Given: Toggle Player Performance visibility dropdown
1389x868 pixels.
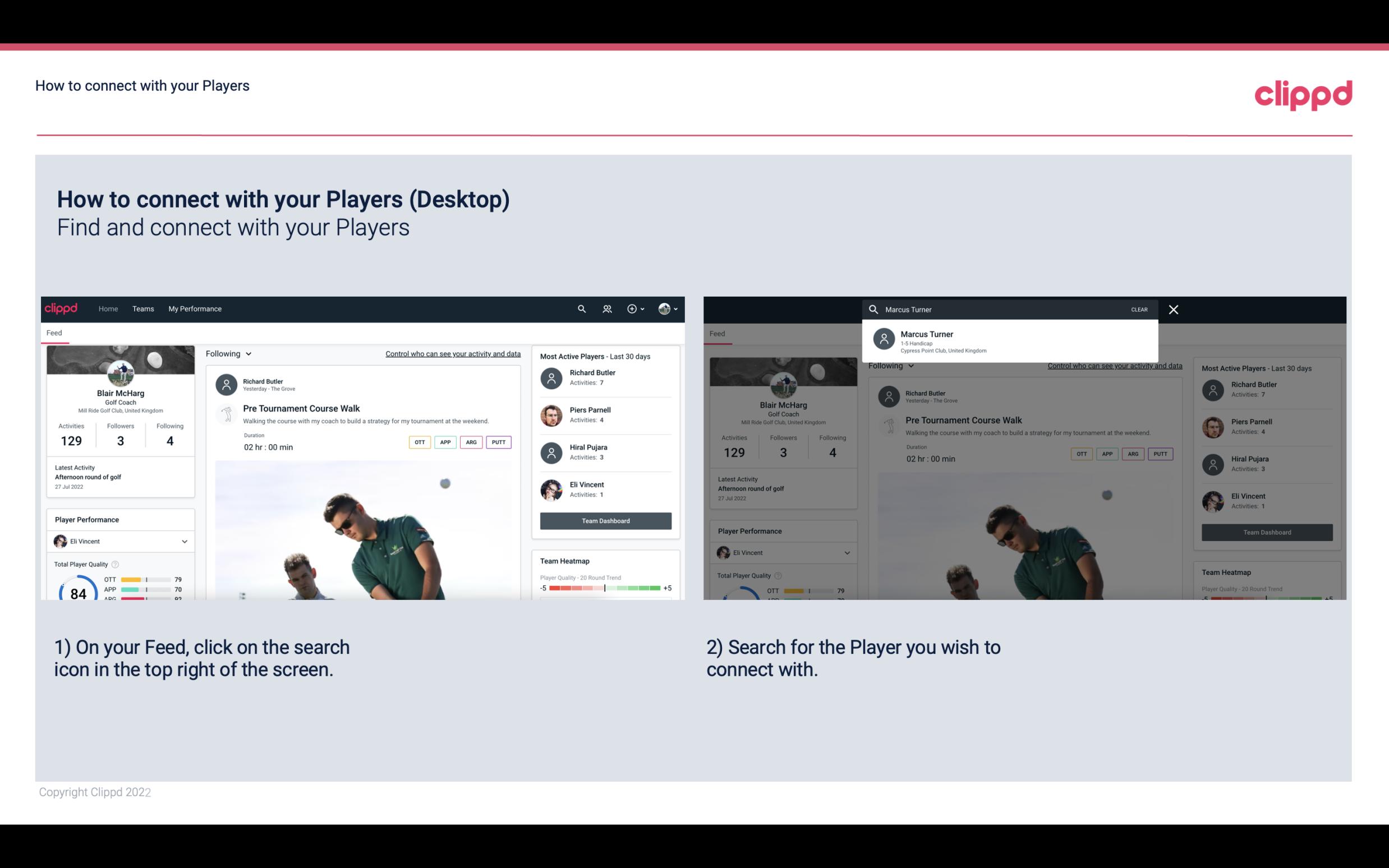Looking at the screenshot, I should 183,541.
